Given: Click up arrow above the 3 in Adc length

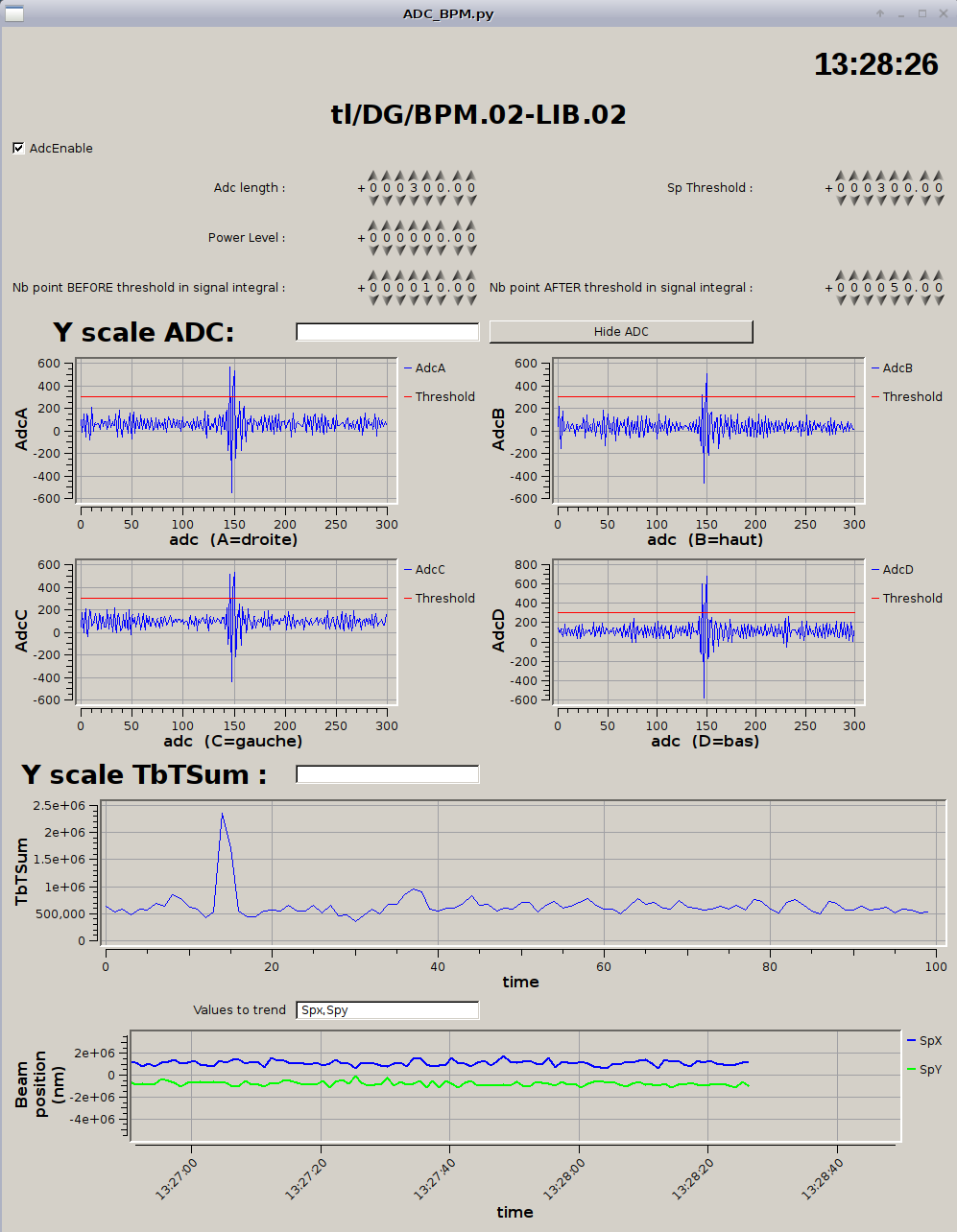Looking at the screenshot, I should point(415,176).
